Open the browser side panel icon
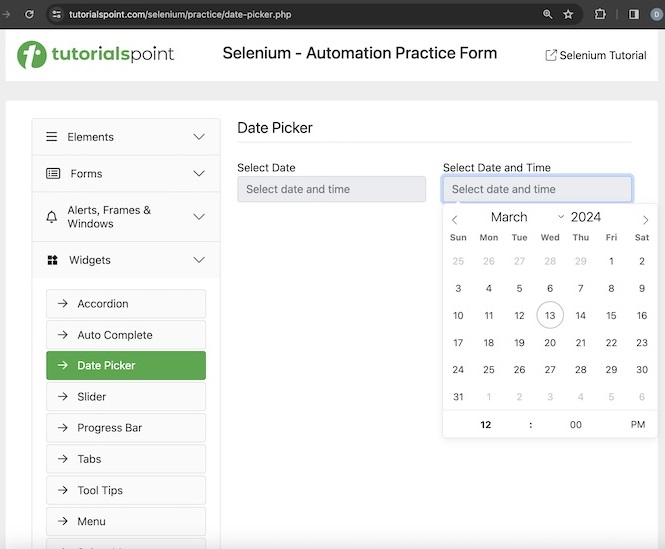665x549 pixels. click(634, 14)
